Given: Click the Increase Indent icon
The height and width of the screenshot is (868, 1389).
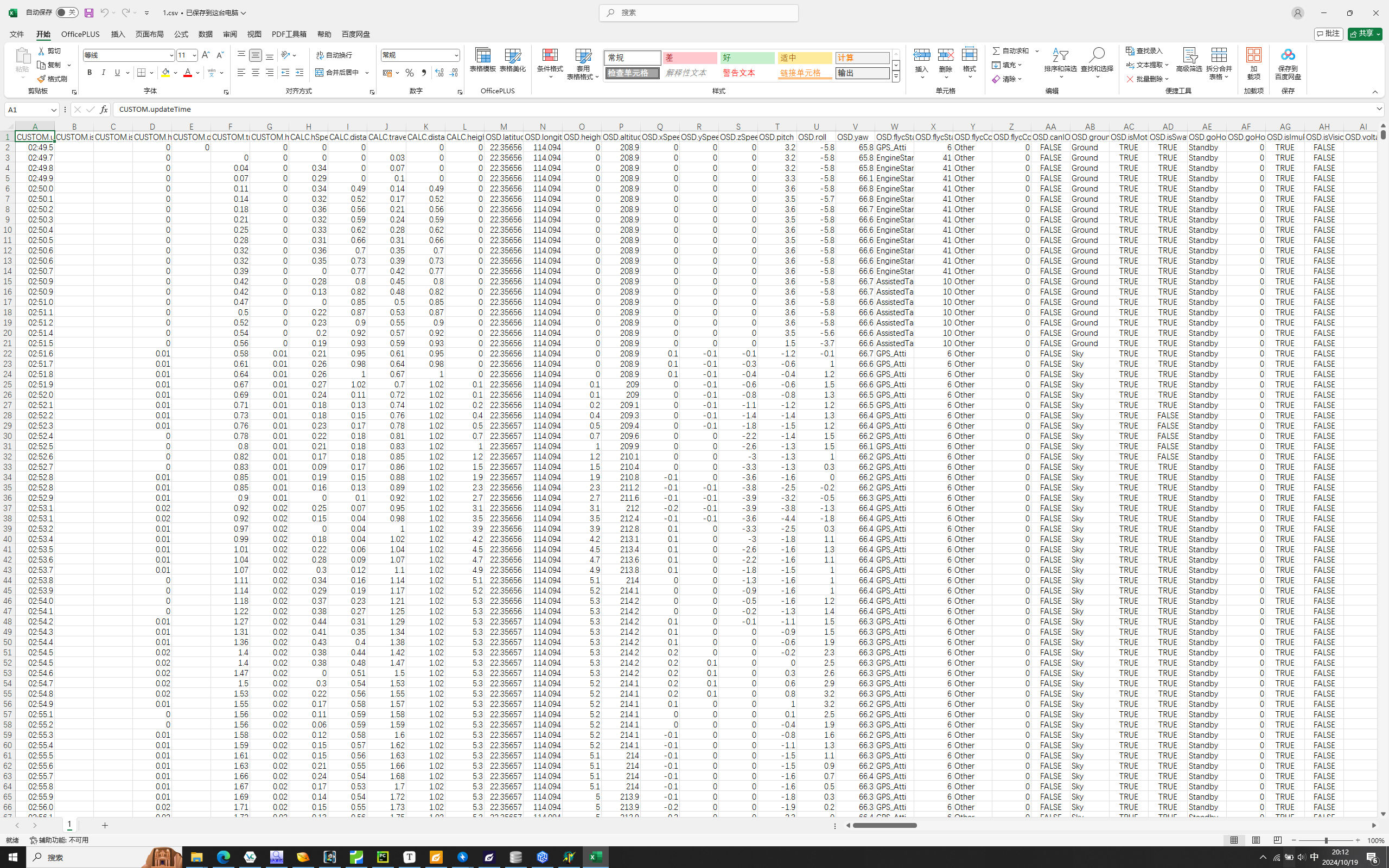Looking at the screenshot, I should pyautogui.click(x=300, y=72).
